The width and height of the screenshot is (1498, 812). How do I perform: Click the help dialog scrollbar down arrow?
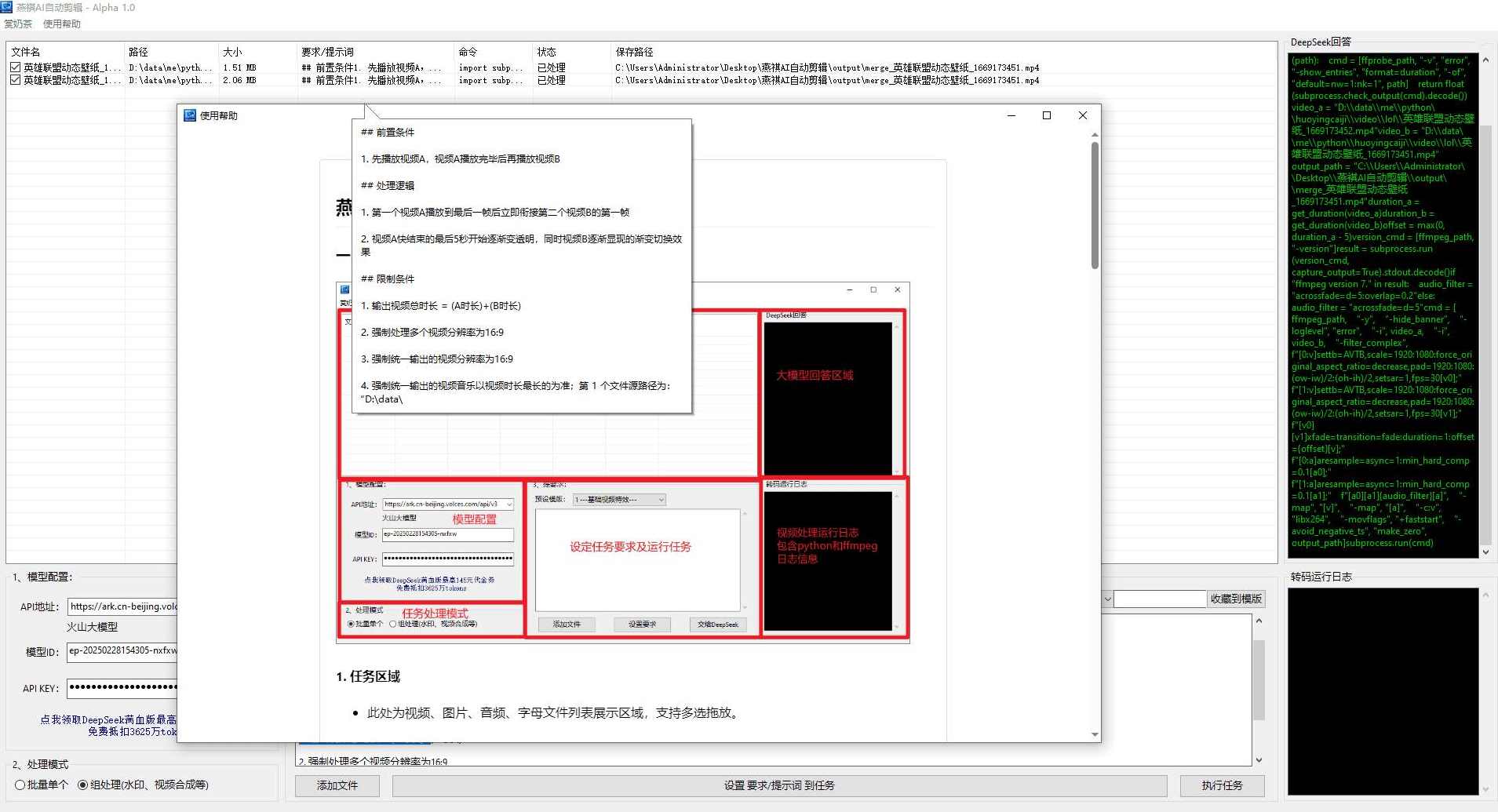tap(1093, 734)
